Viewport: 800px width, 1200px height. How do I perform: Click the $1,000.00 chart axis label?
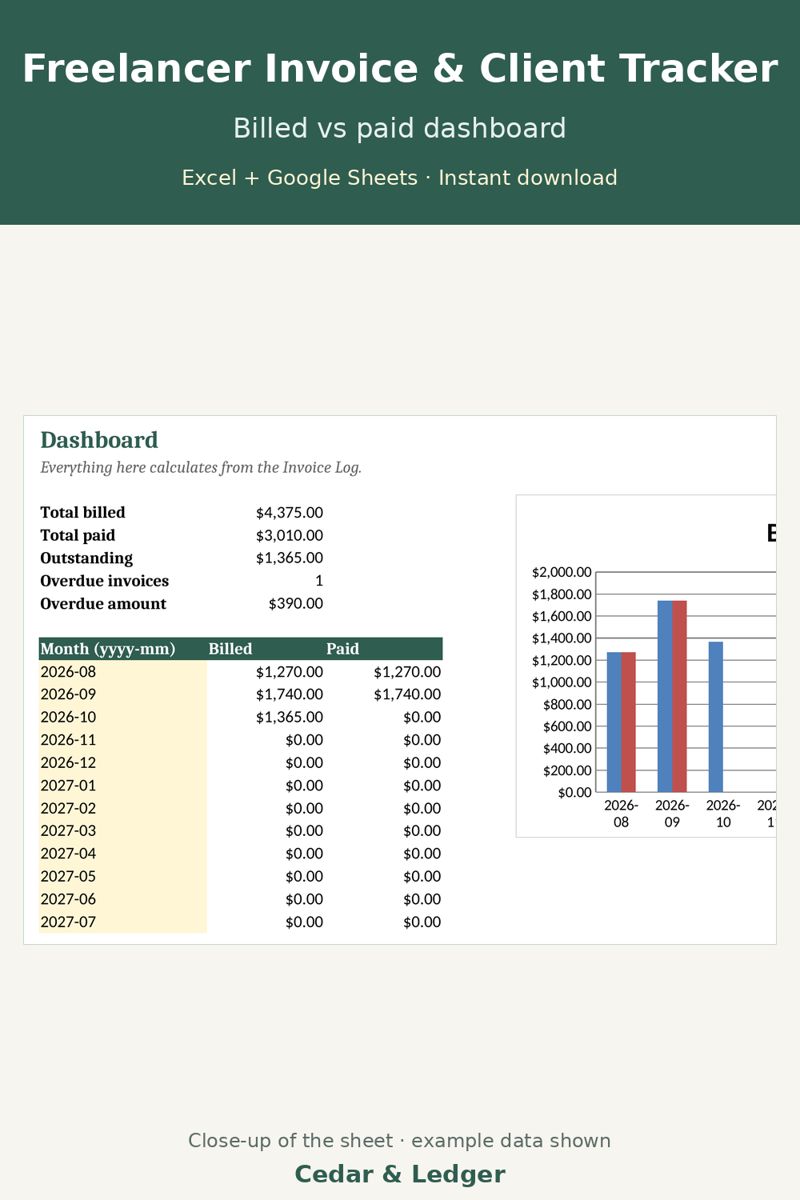[562, 682]
